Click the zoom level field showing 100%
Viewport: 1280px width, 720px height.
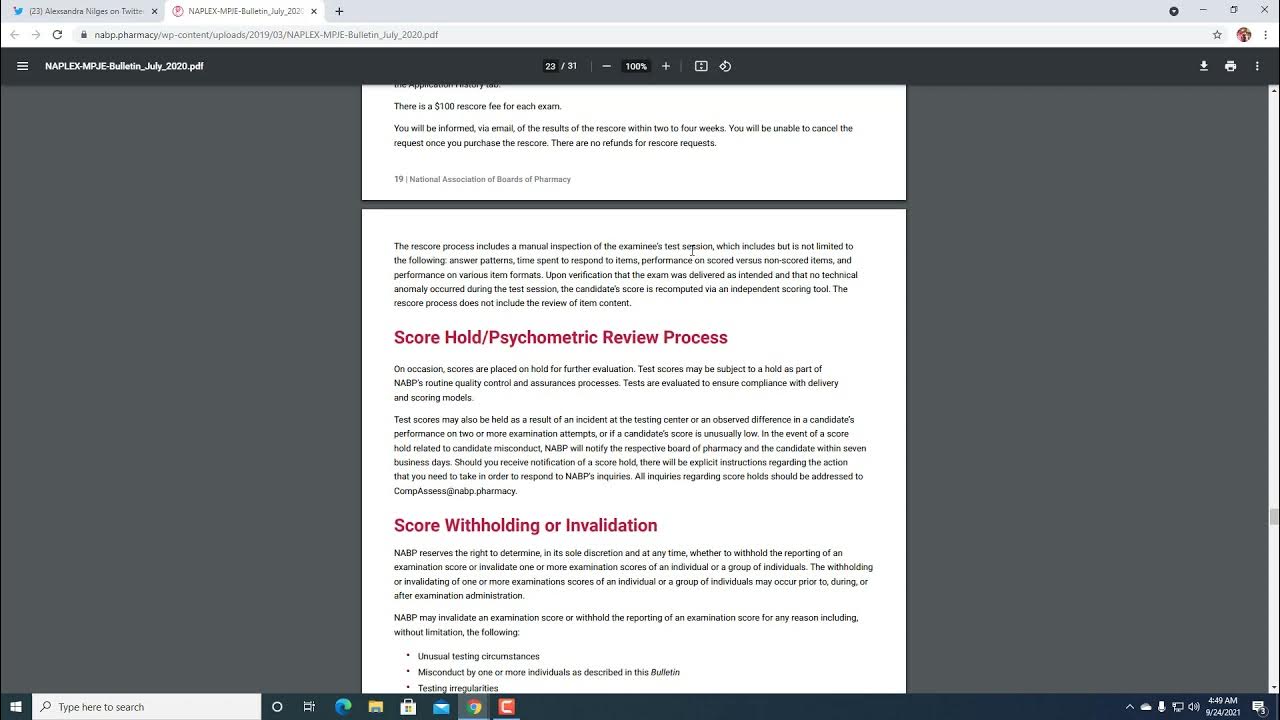tap(636, 66)
